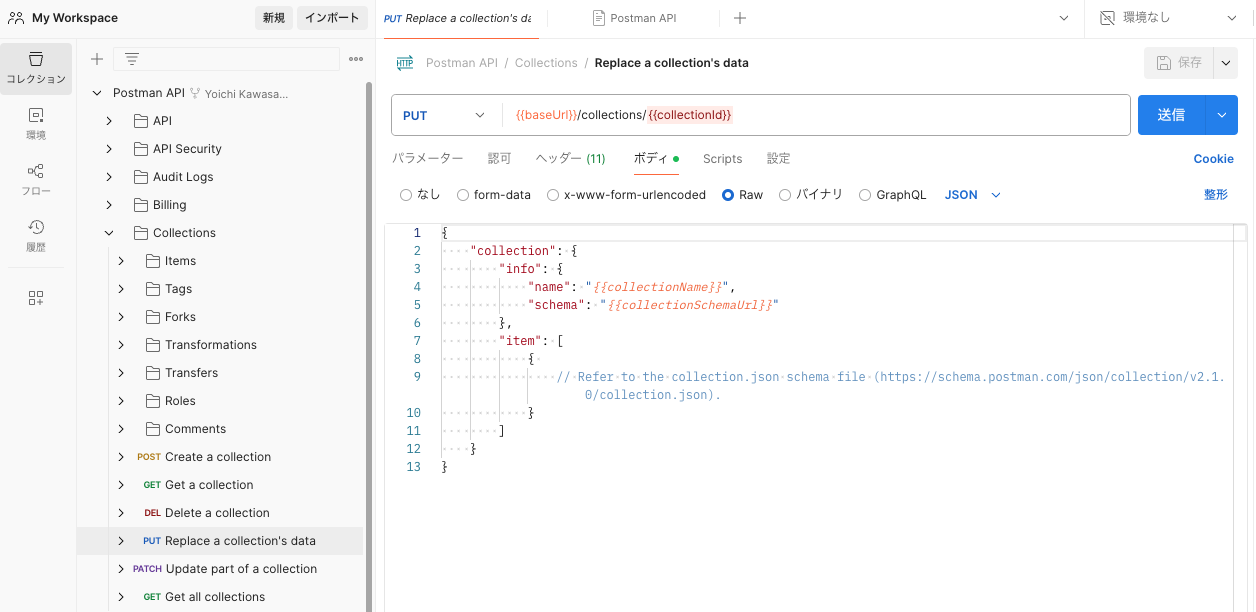
Task: Select the x-www-form-urlencoded radio button
Action: point(552,195)
